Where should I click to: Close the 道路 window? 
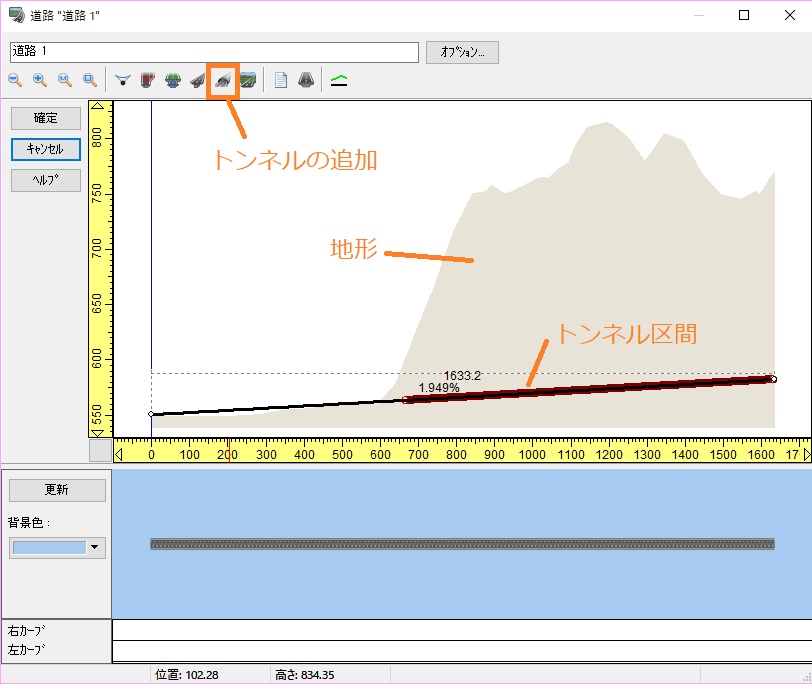[x=790, y=15]
